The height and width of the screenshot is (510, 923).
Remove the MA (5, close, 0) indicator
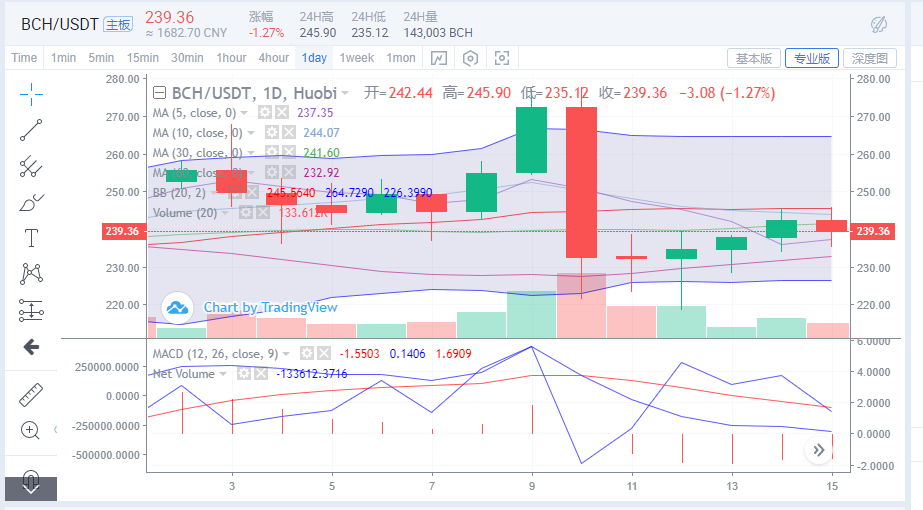282,112
